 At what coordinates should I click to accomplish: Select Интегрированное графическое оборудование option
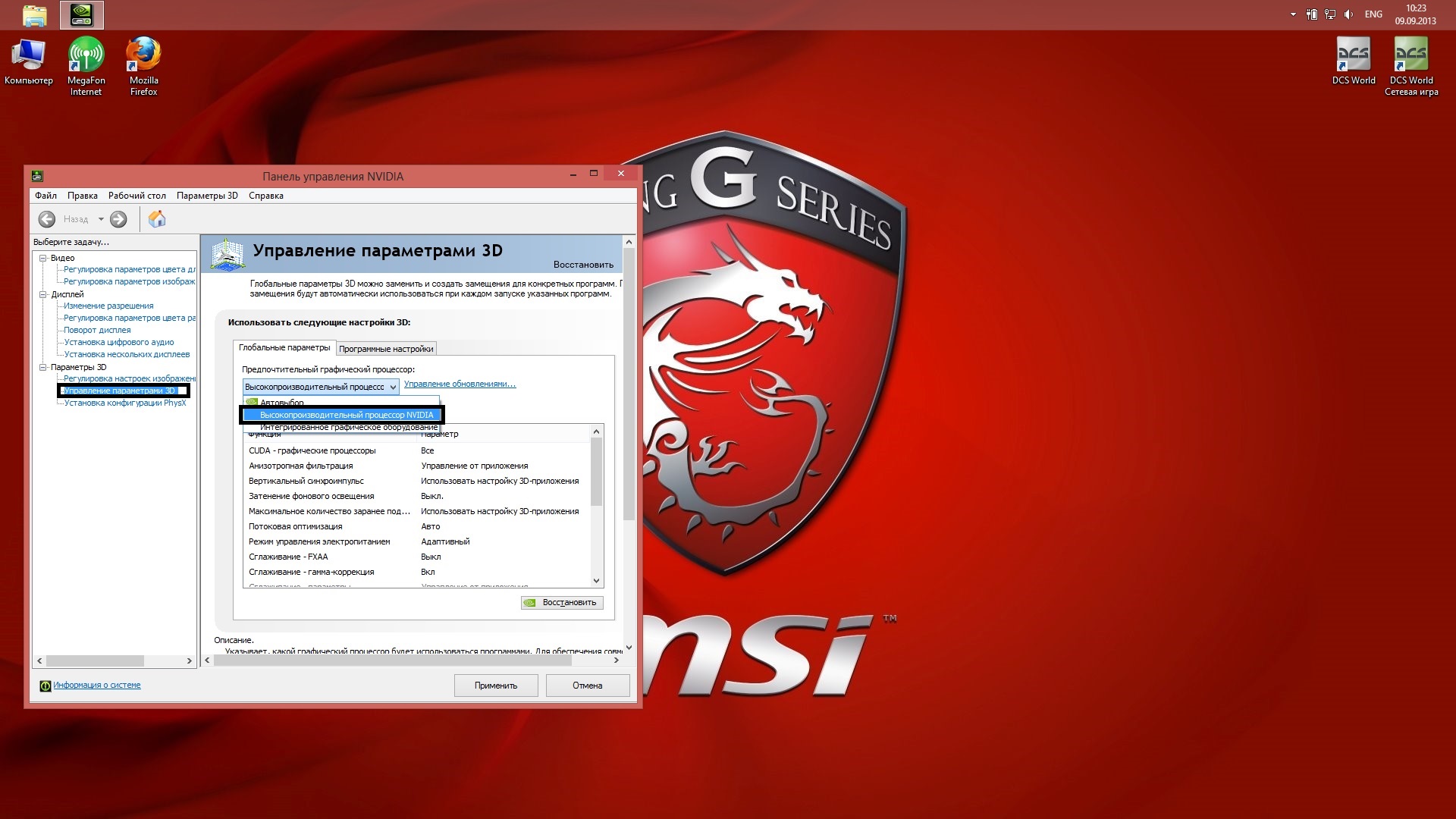pos(348,427)
